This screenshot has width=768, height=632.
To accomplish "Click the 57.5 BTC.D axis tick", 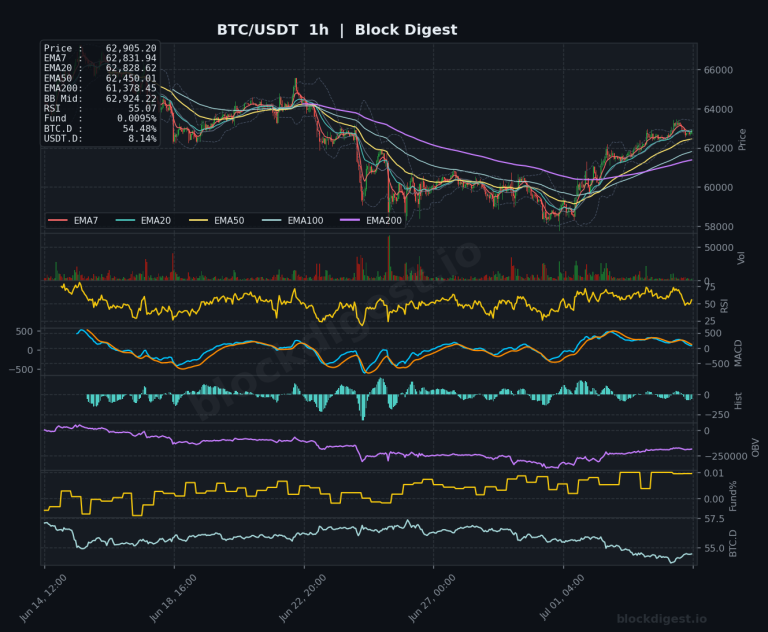I will click(714, 518).
